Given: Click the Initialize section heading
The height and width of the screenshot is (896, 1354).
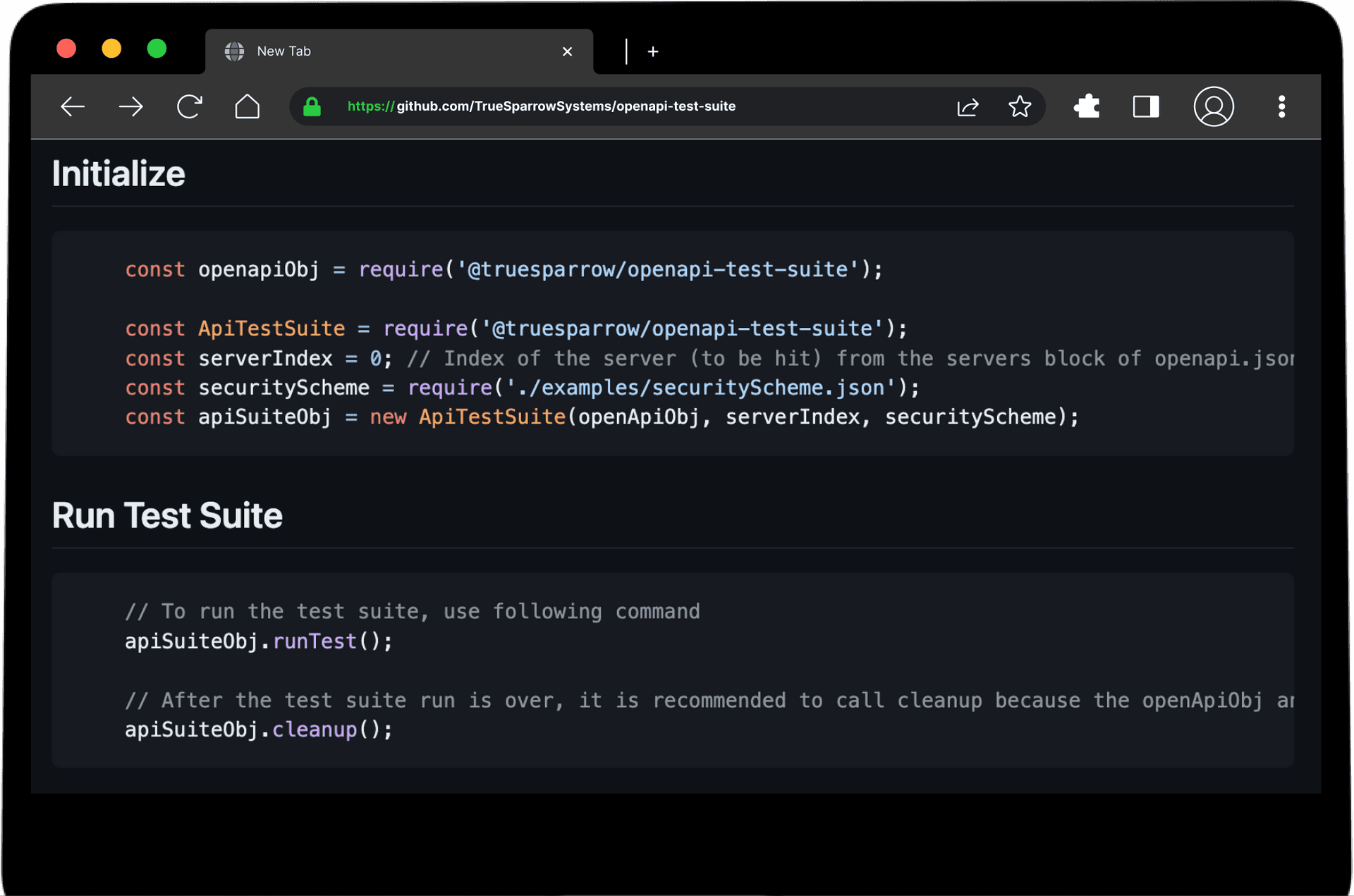Looking at the screenshot, I should coord(118,172).
